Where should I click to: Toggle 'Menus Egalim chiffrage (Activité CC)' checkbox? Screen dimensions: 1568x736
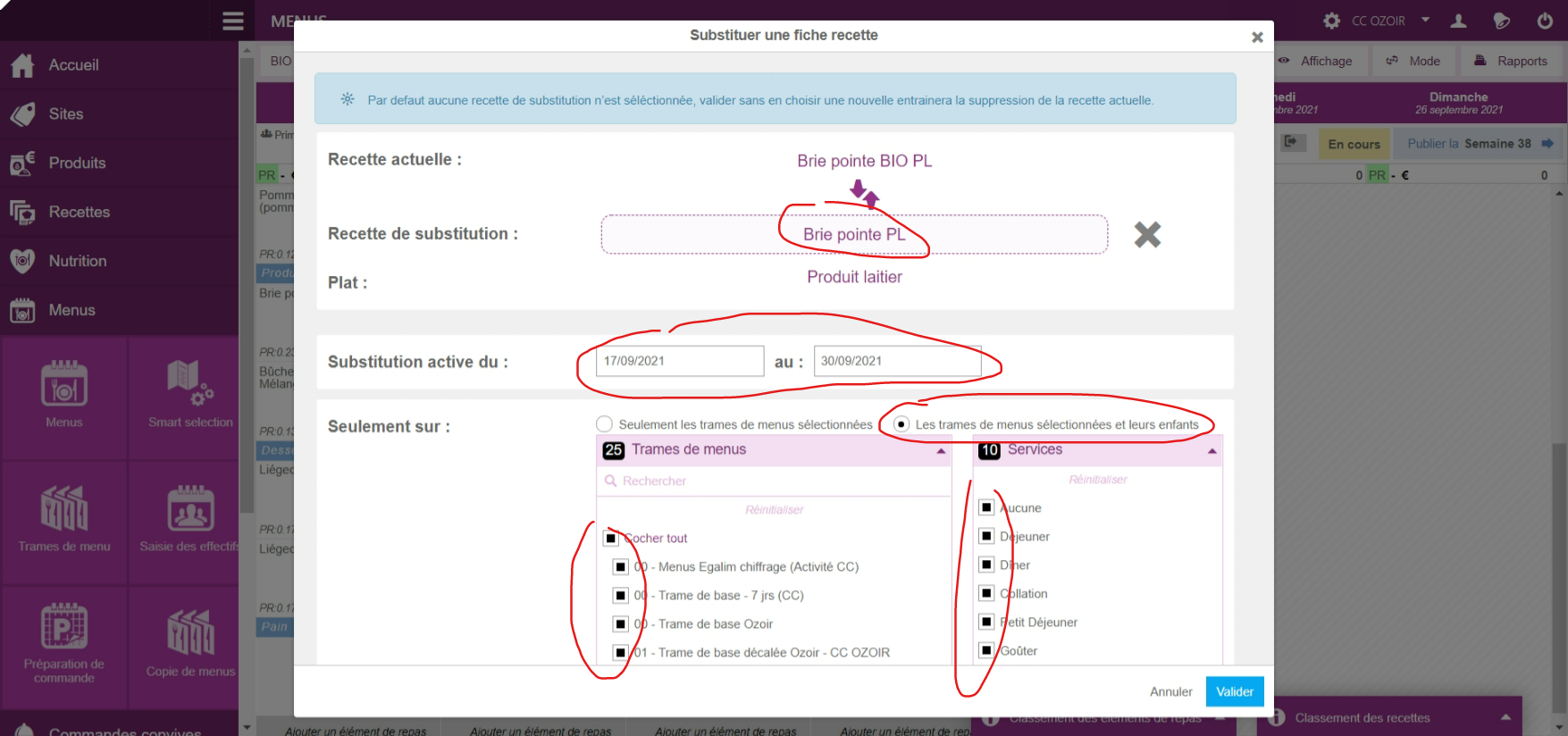621,567
